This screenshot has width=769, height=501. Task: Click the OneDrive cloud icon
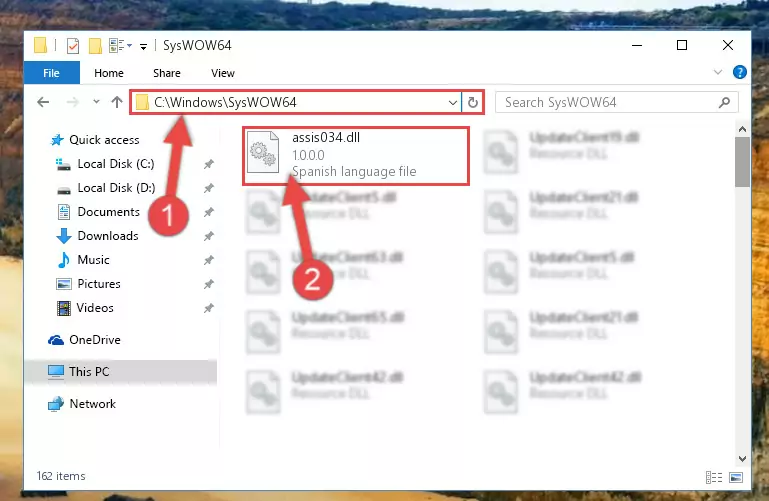(x=55, y=340)
